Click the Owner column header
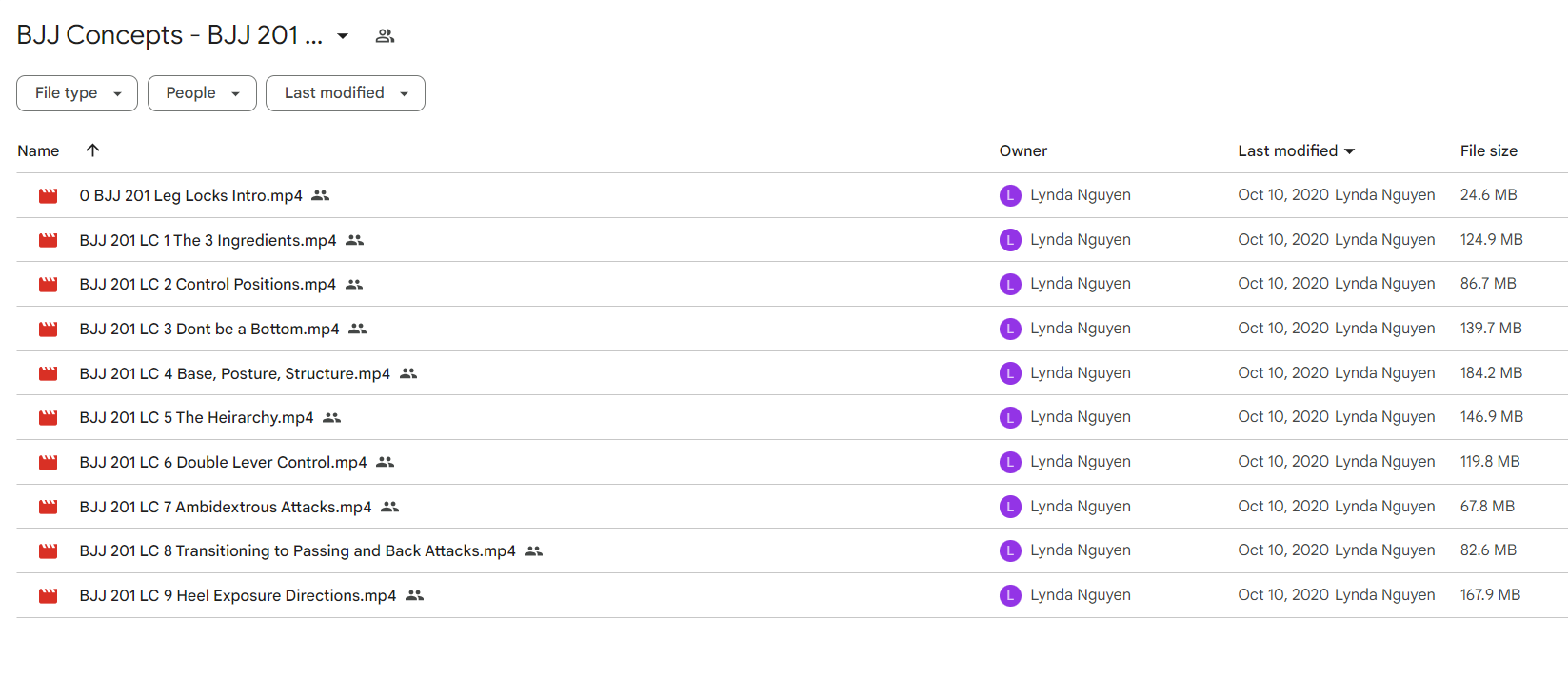 click(x=1023, y=150)
